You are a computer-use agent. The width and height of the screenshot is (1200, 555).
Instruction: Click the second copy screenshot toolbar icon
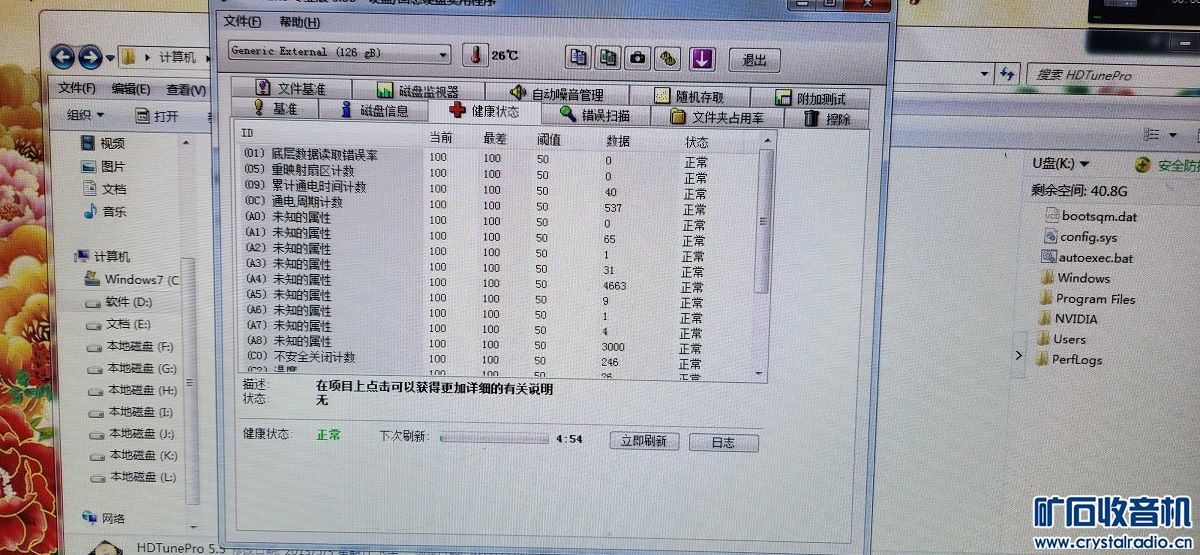pos(607,58)
